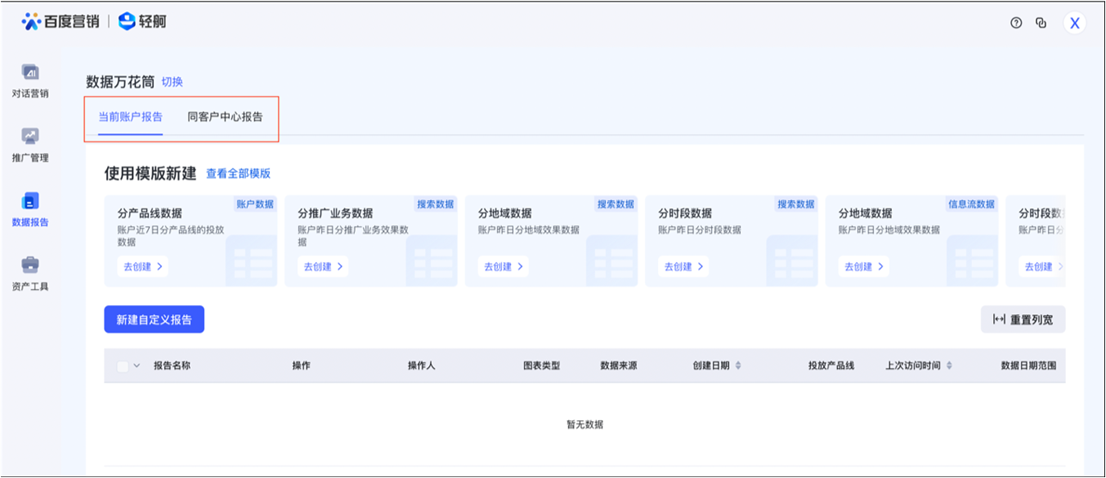Sort by 创建日期 column
The height and width of the screenshot is (478, 1106).
click(x=738, y=367)
